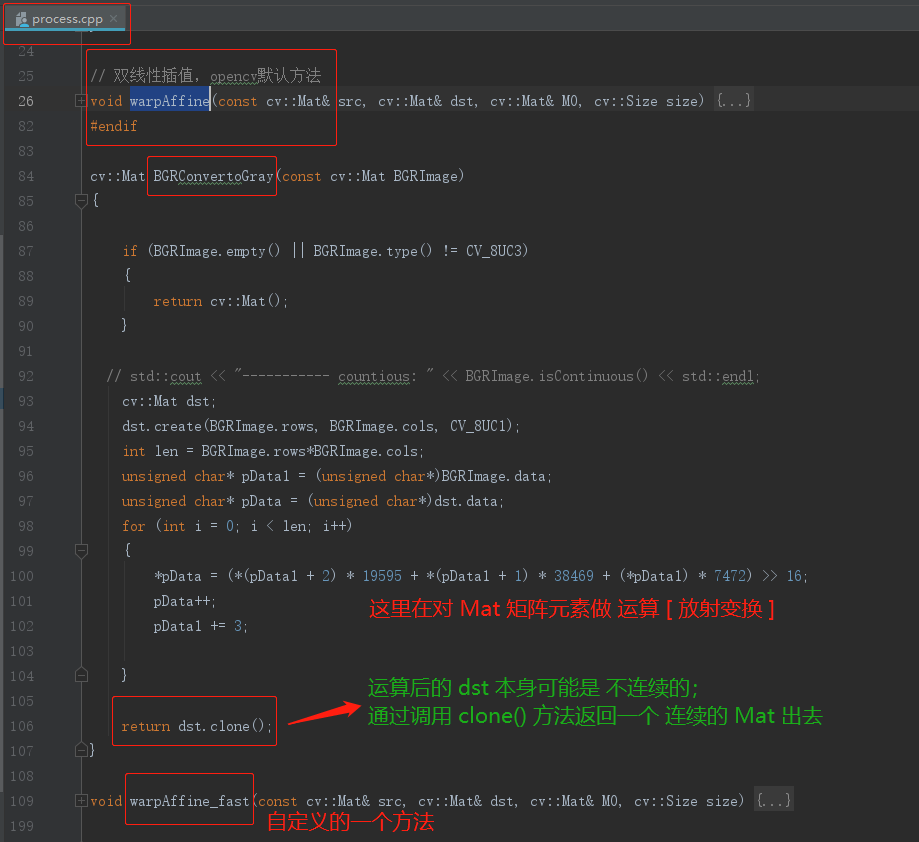Viewport: 919px width, 842px height.
Task: Collapse the for loop block at line 99
Action: pyautogui.click(x=81, y=551)
